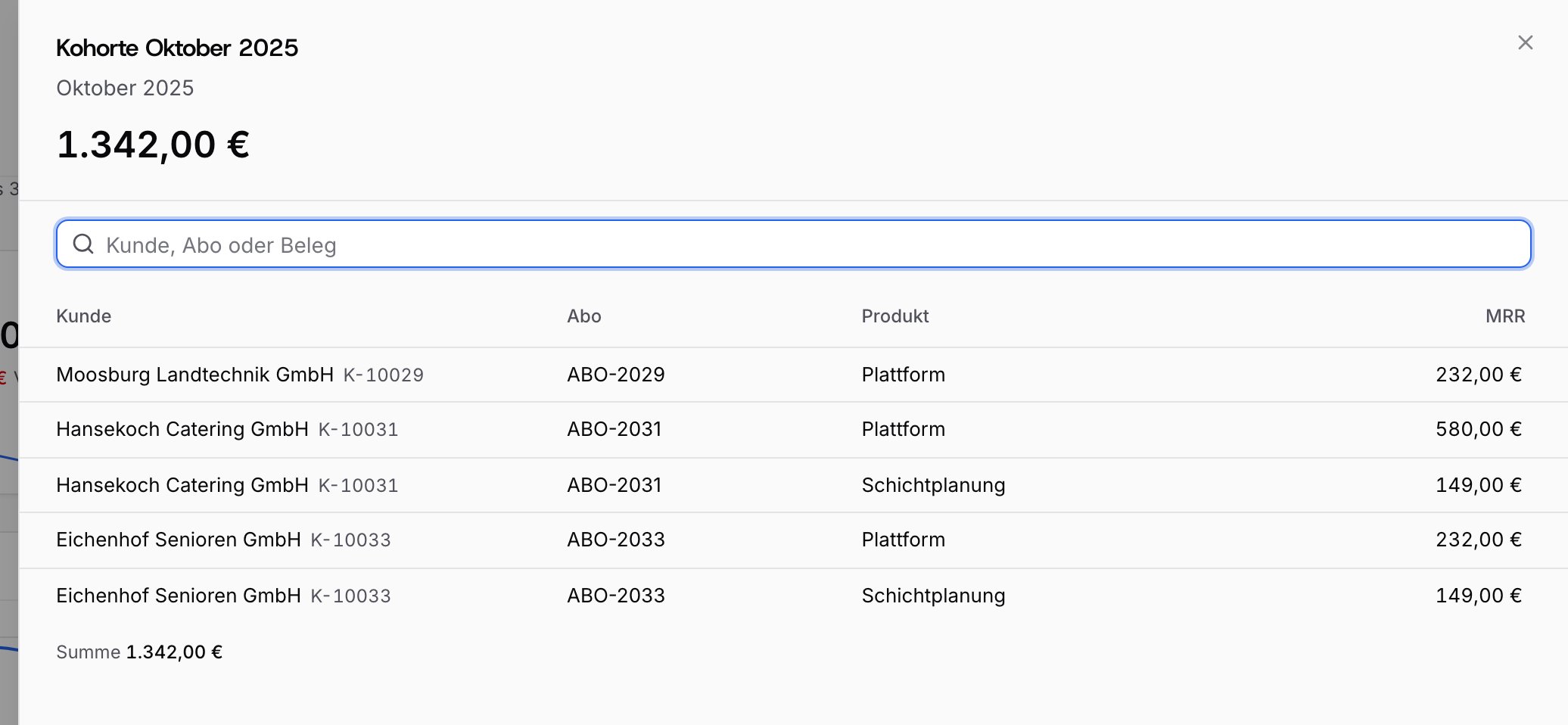
Task: Close the Kohorte Oktober 2025 panel
Action: (1525, 43)
